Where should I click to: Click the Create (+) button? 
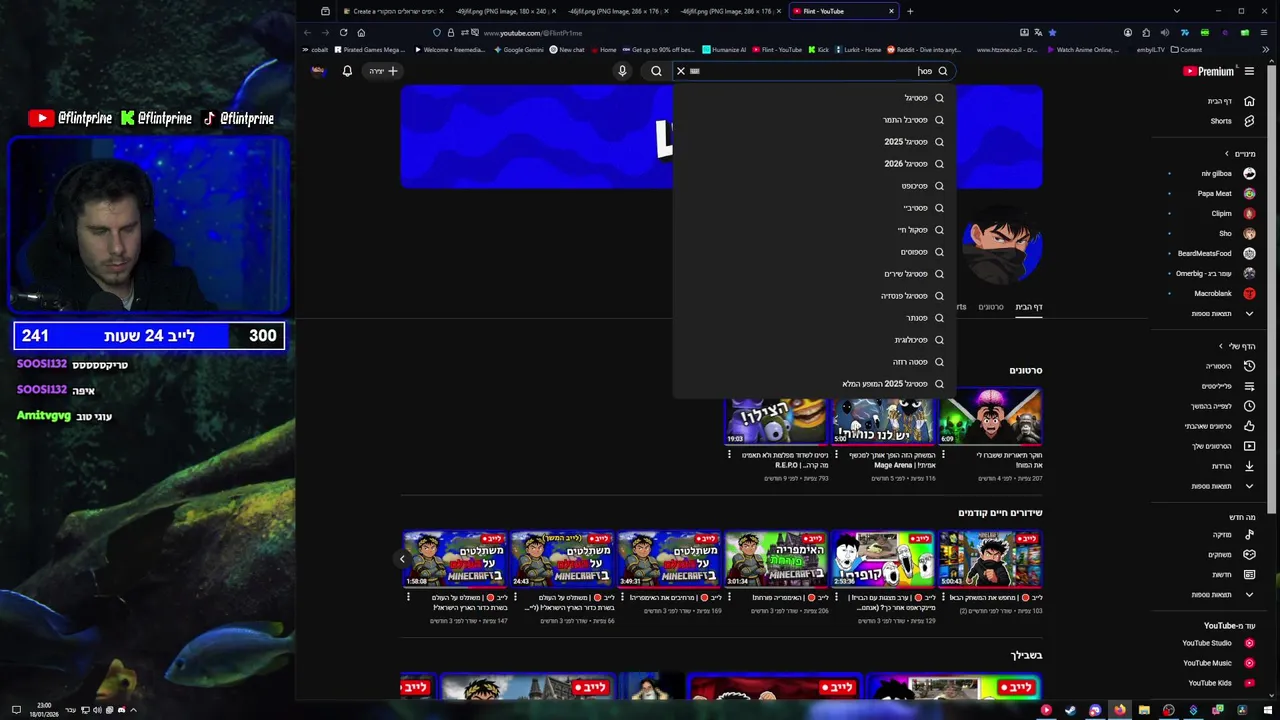383,71
